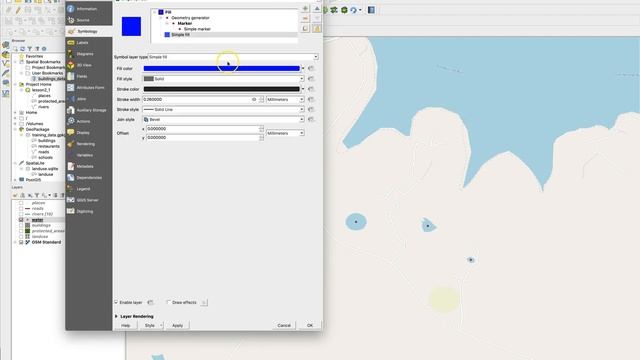
Task: Click the blue symbol preview square
Action: pyautogui.click(x=131, y=27)
